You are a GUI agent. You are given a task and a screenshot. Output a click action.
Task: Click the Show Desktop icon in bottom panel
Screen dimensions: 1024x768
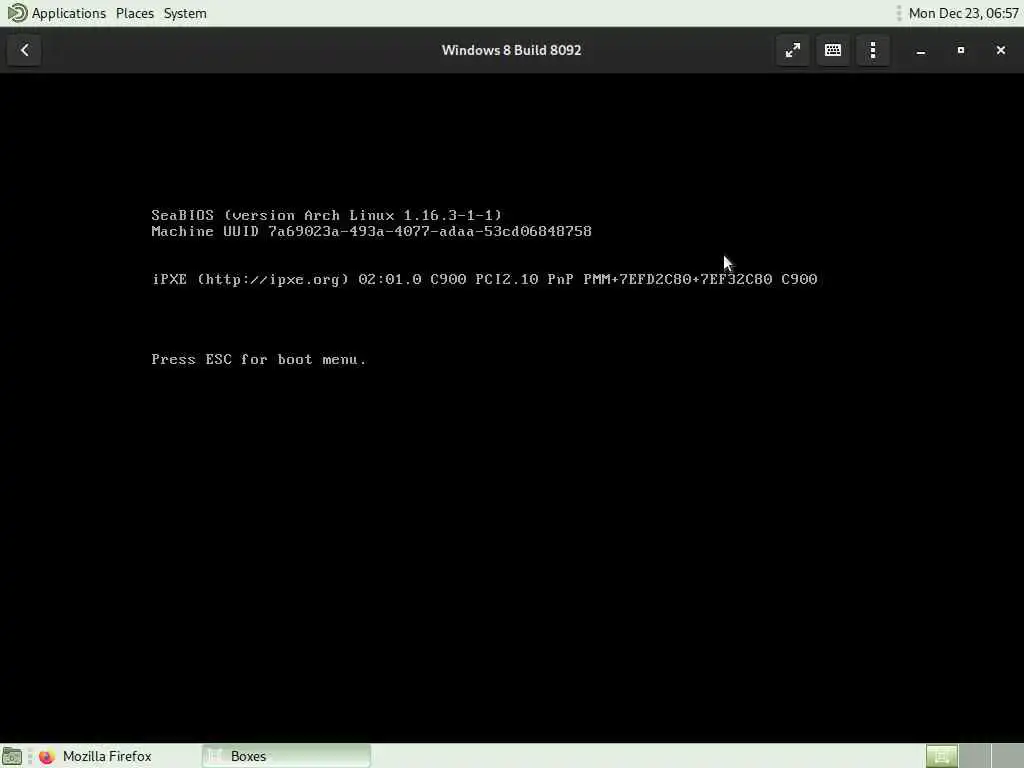click(12, 756)
